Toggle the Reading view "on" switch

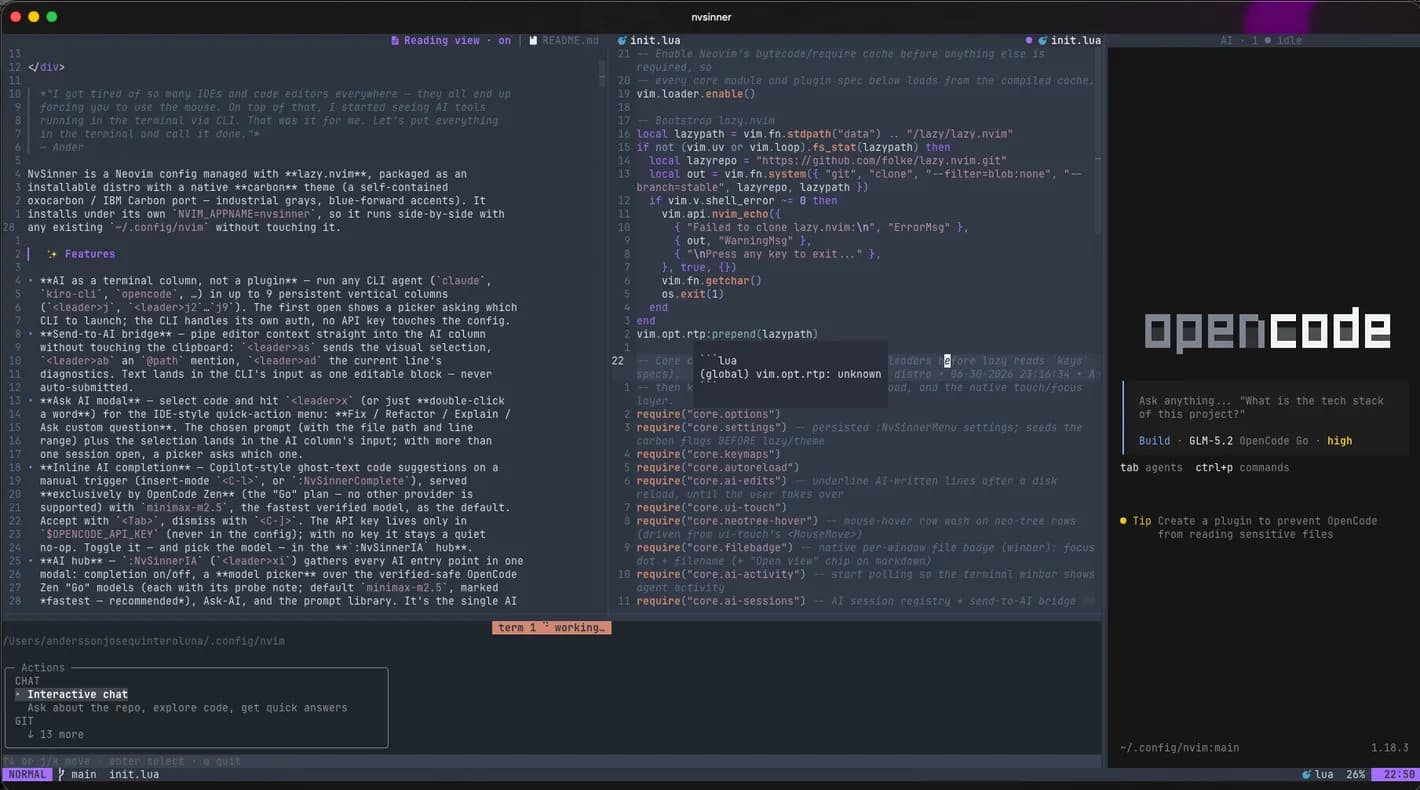(x=504, y=41)
